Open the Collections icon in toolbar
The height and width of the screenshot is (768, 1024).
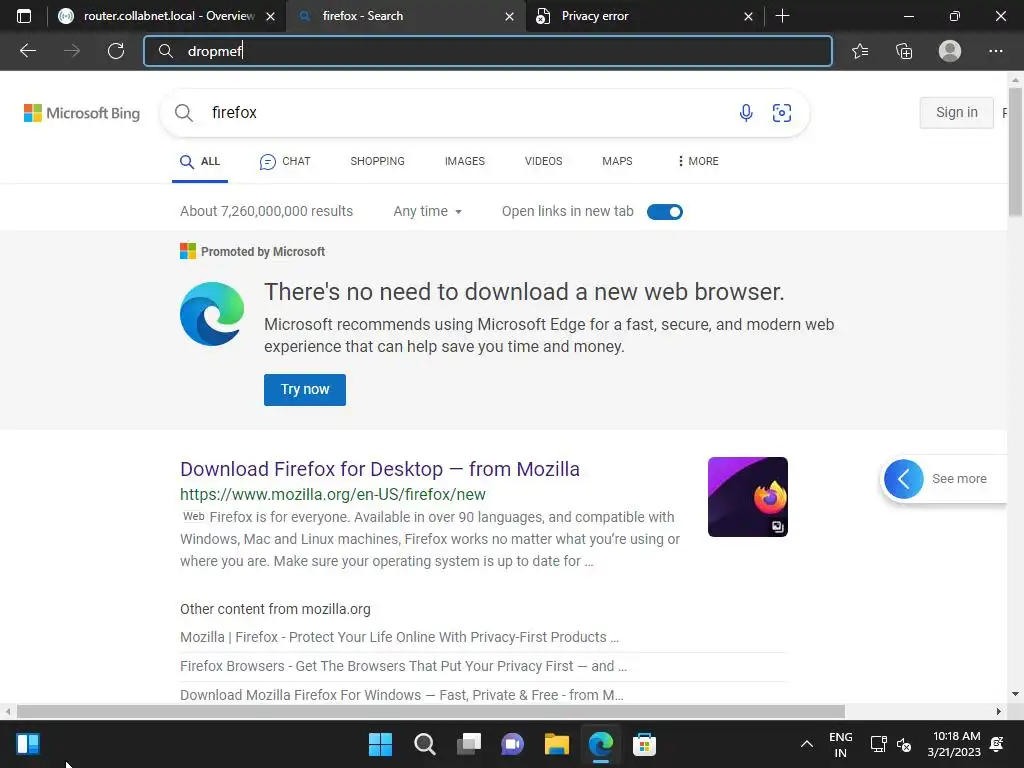point(904,51)
